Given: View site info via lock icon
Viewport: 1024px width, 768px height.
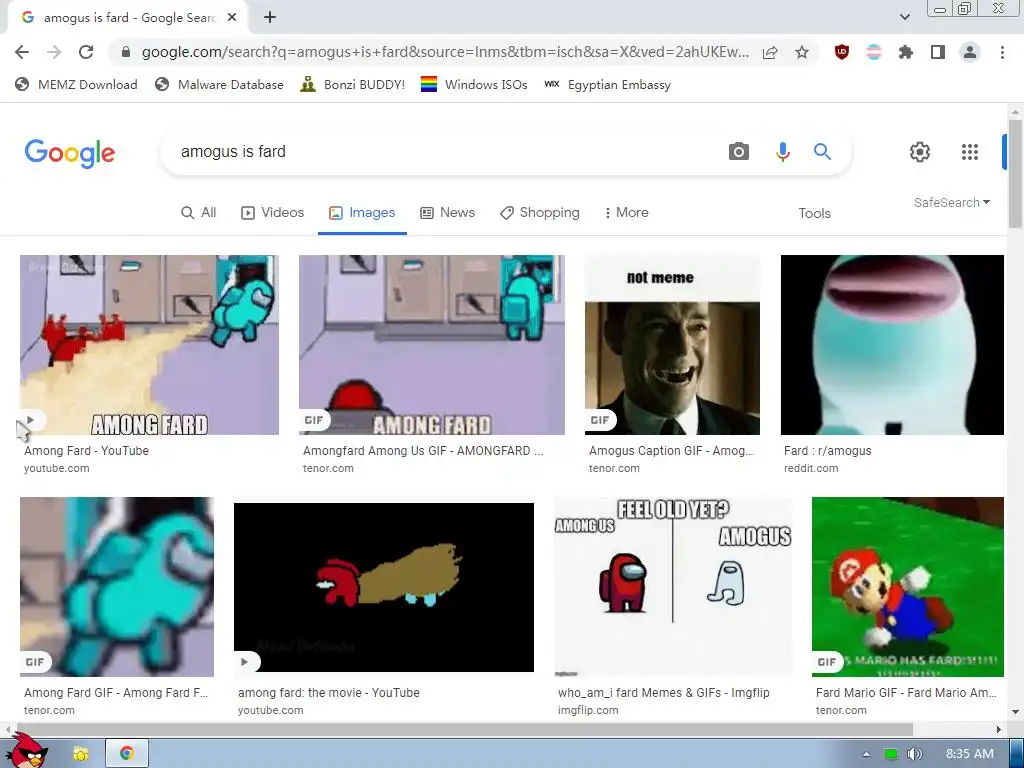Looking at the screenshot, I should click(x=126, y=52).
